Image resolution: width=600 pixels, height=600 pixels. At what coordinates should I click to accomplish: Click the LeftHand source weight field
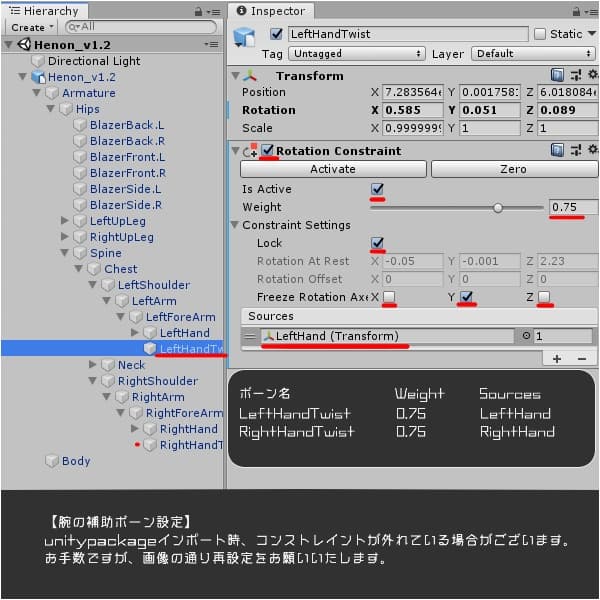562,336
